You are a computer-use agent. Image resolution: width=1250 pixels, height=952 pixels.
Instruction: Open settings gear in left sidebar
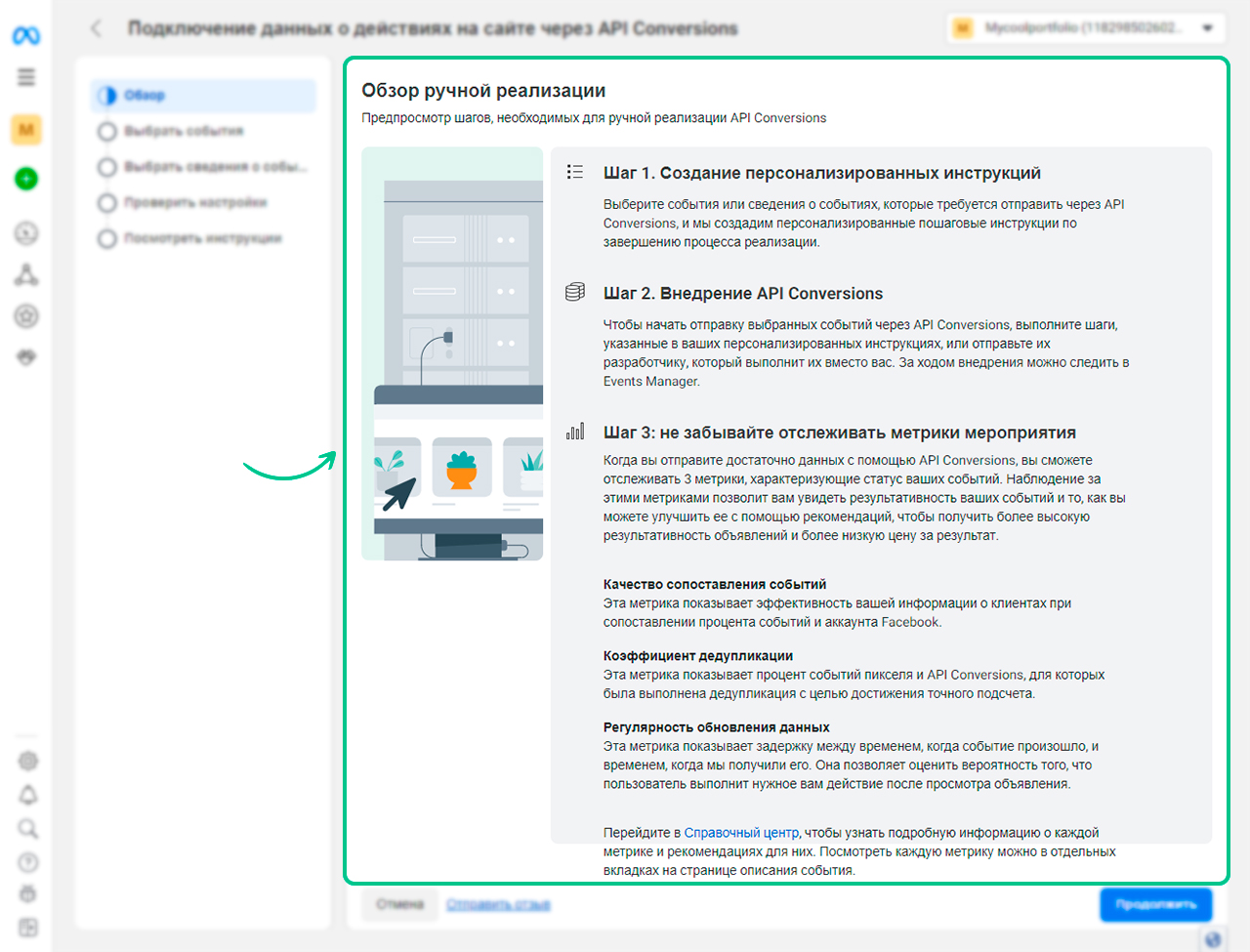coord(28,761)
